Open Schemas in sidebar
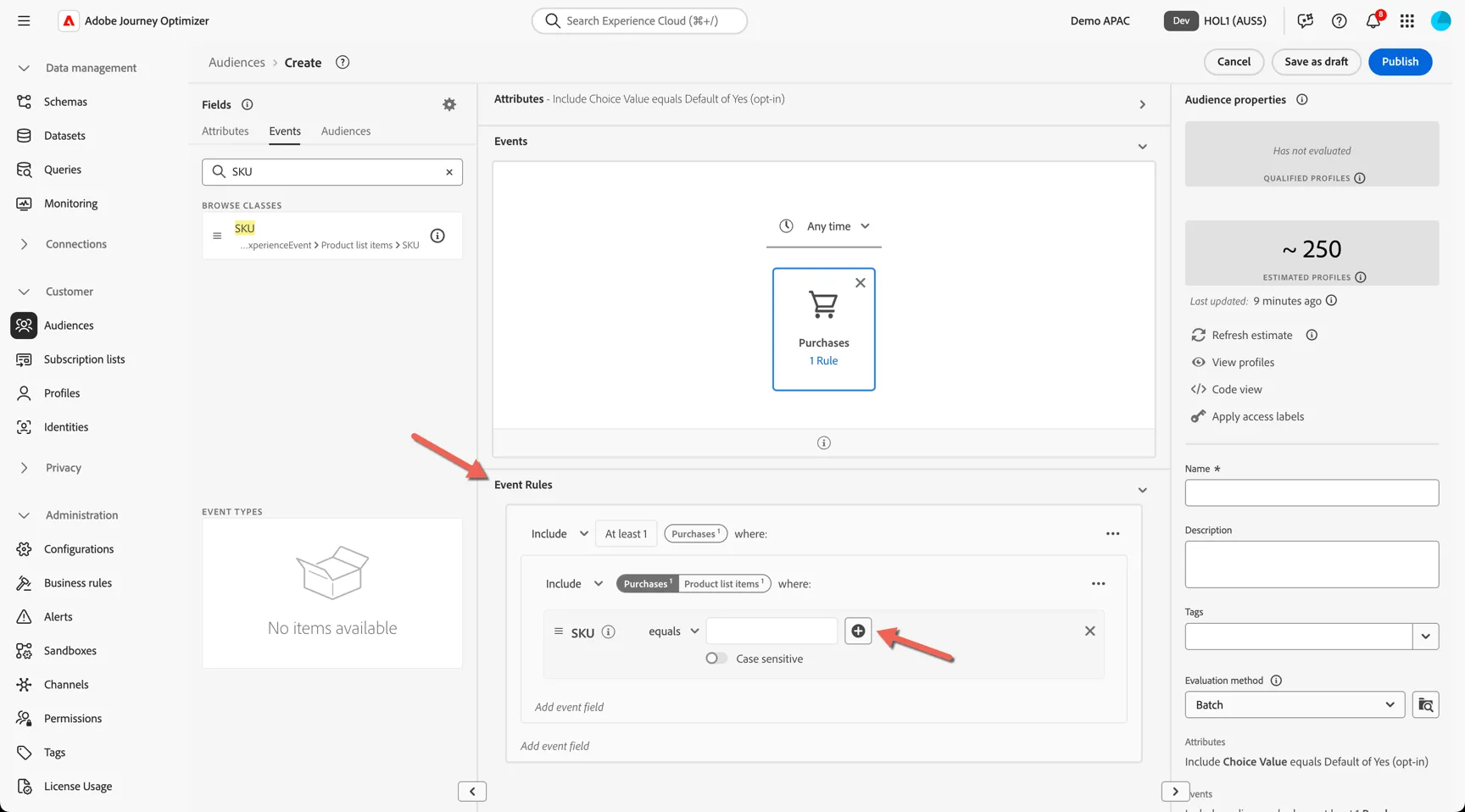 (65, 102)
